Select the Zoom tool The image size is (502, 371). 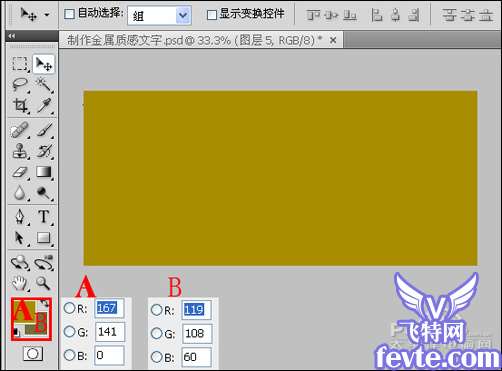(x=44, y=283)
